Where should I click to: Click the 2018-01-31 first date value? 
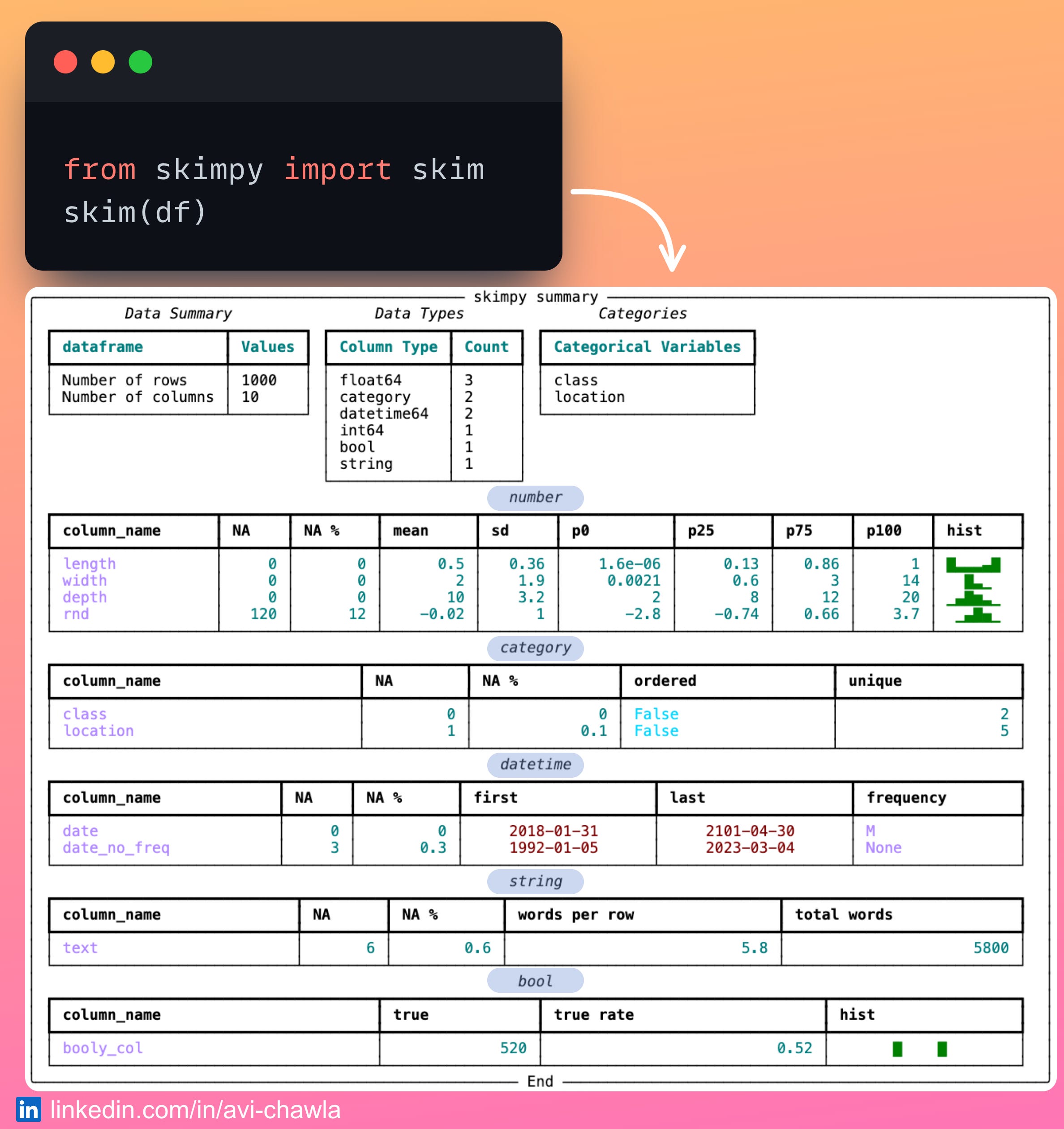(x=553, y=831)
